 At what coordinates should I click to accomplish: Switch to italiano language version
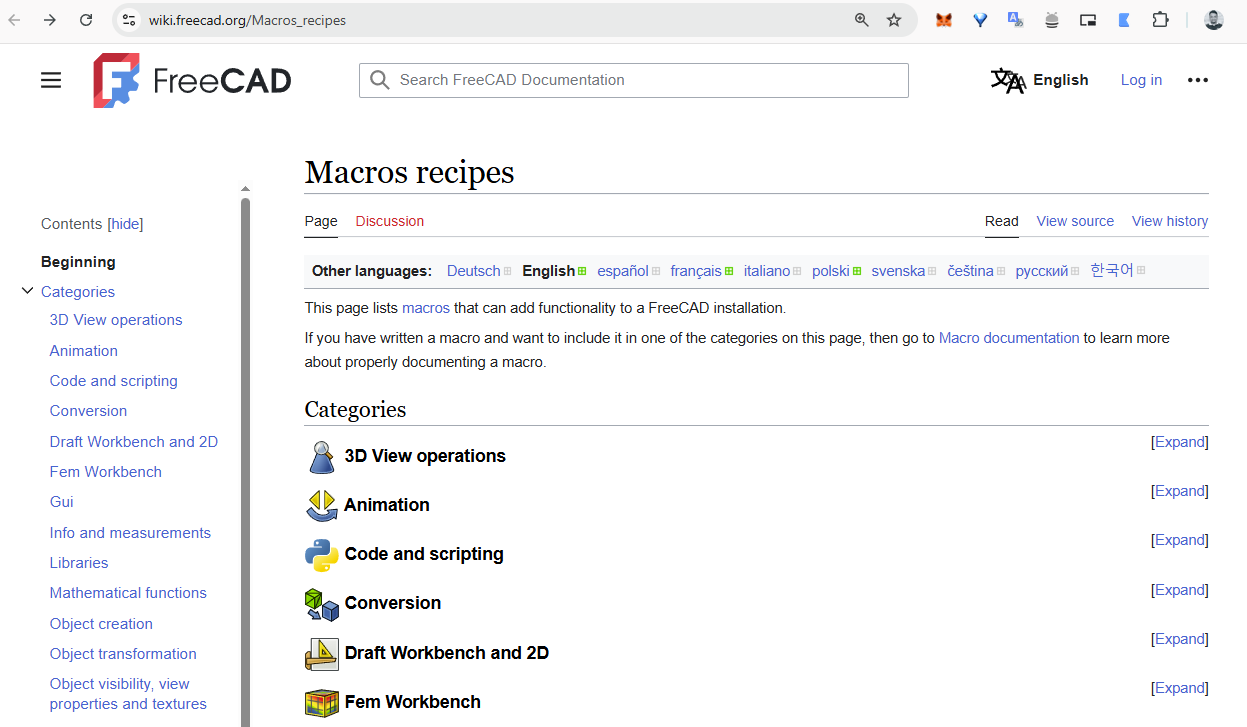pos(767,271)
